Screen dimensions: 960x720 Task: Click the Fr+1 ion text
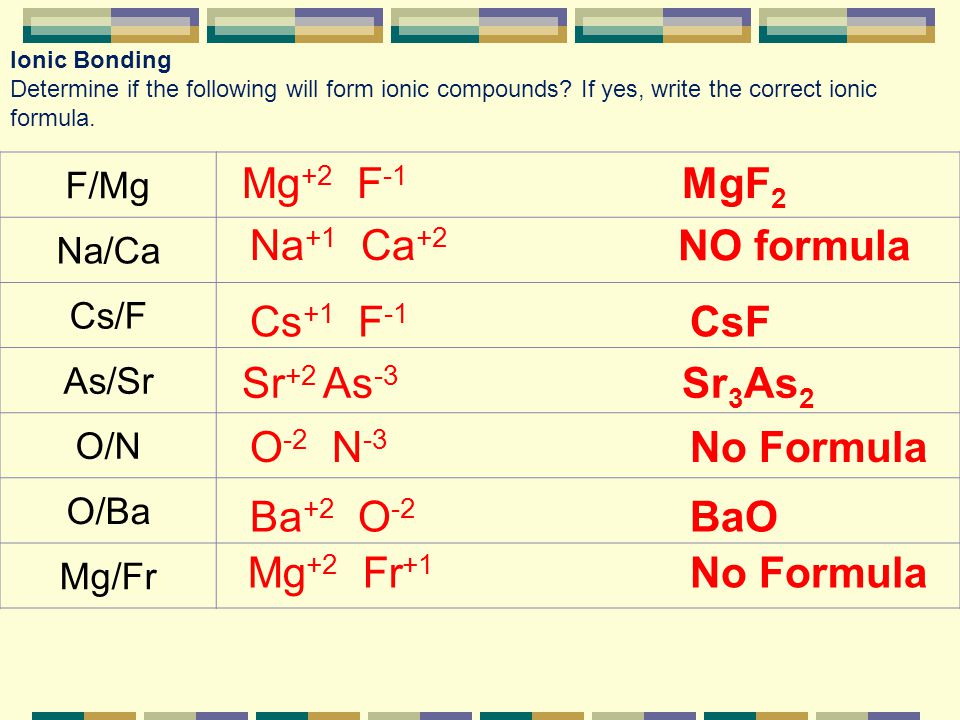click(397, 572)
